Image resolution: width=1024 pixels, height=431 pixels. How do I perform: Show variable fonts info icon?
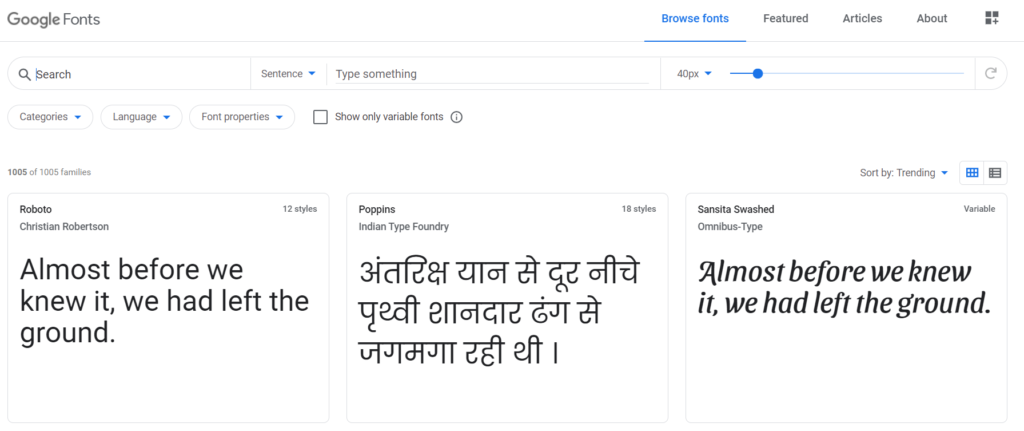click(456, 117)
